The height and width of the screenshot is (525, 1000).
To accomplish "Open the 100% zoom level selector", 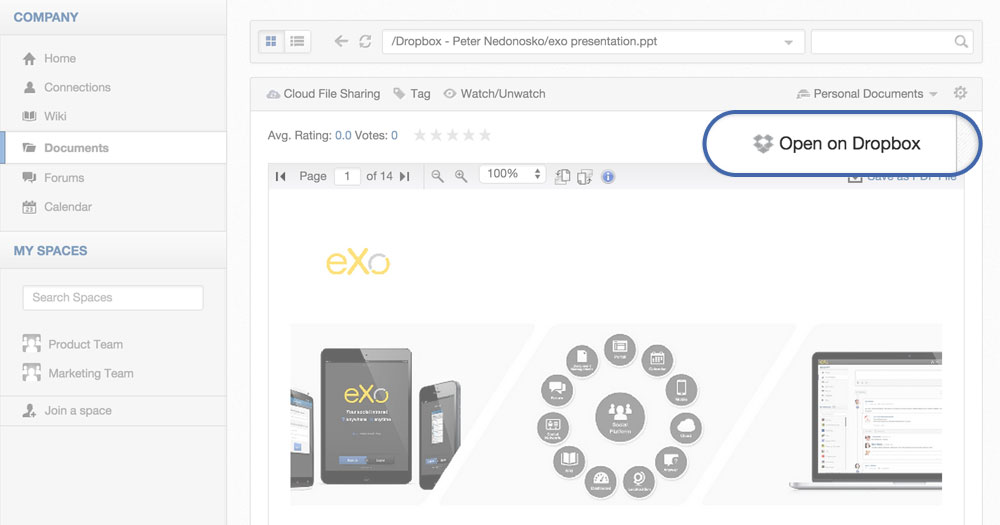I will (x=513, y=174).
